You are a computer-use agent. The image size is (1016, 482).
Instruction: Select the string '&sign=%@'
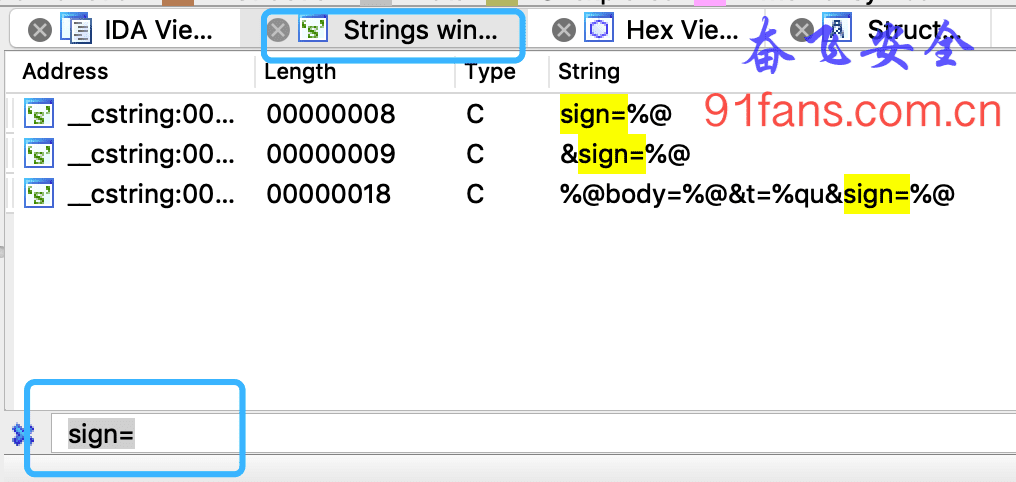click(625, 155)
